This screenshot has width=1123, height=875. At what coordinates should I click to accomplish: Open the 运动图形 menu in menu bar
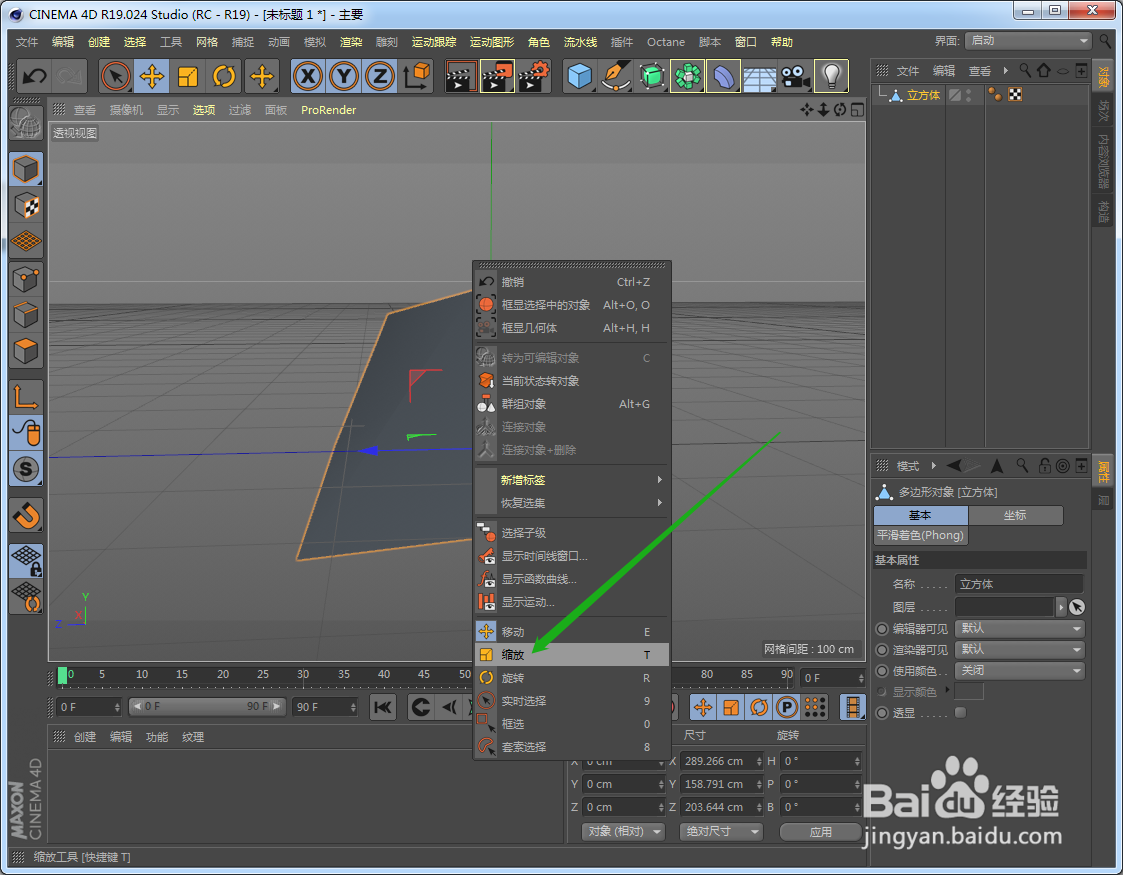coord(491,42)
